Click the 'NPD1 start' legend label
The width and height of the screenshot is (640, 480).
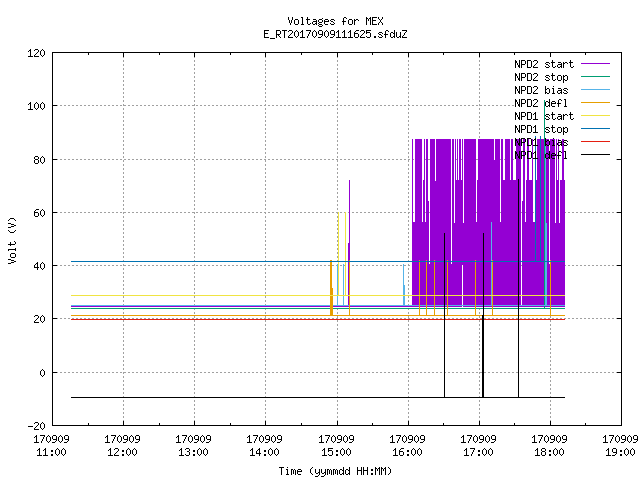pos(544,116)
